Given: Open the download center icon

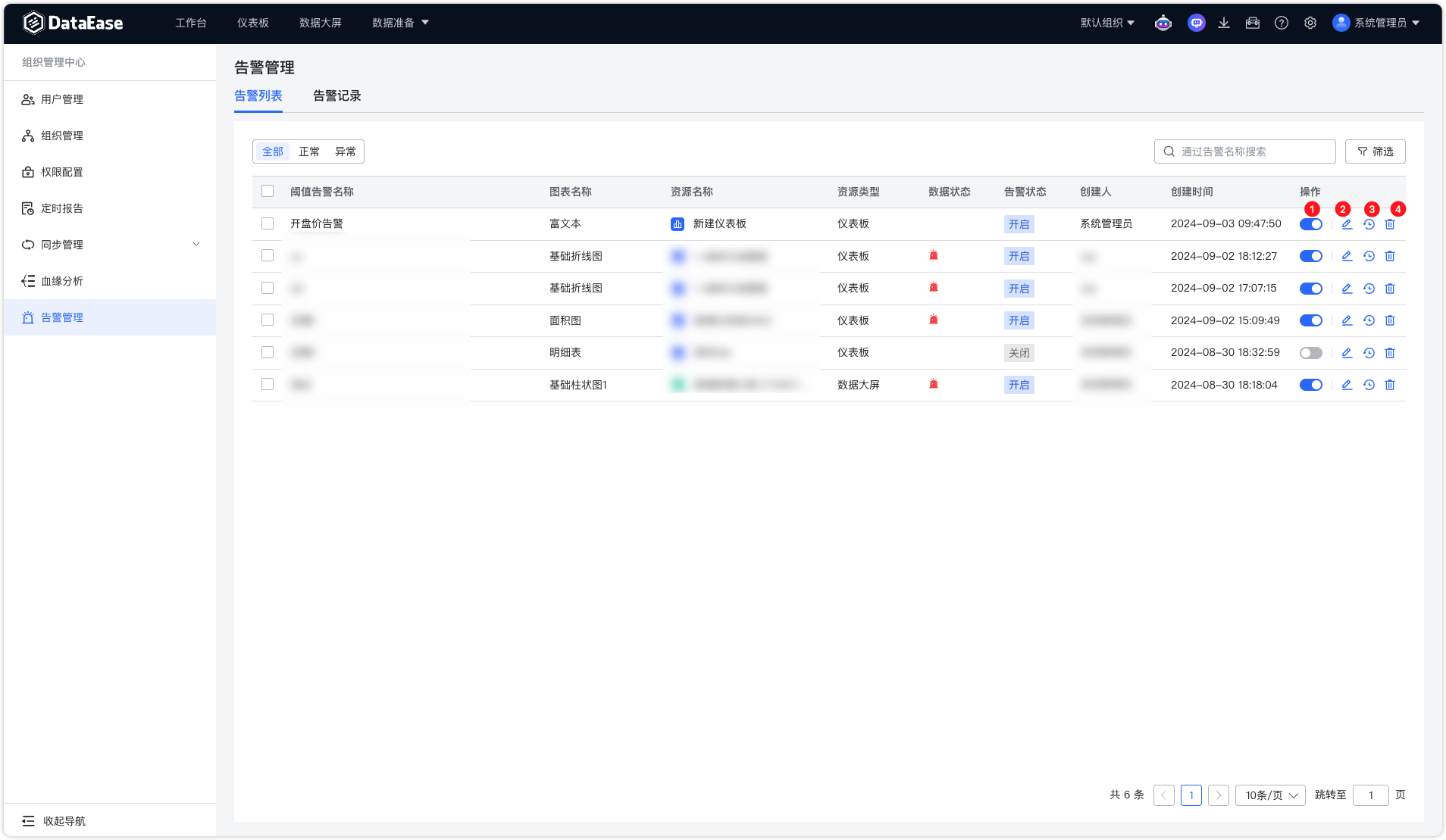Looking at the screenshot, I should click(x=1224, y=23).
